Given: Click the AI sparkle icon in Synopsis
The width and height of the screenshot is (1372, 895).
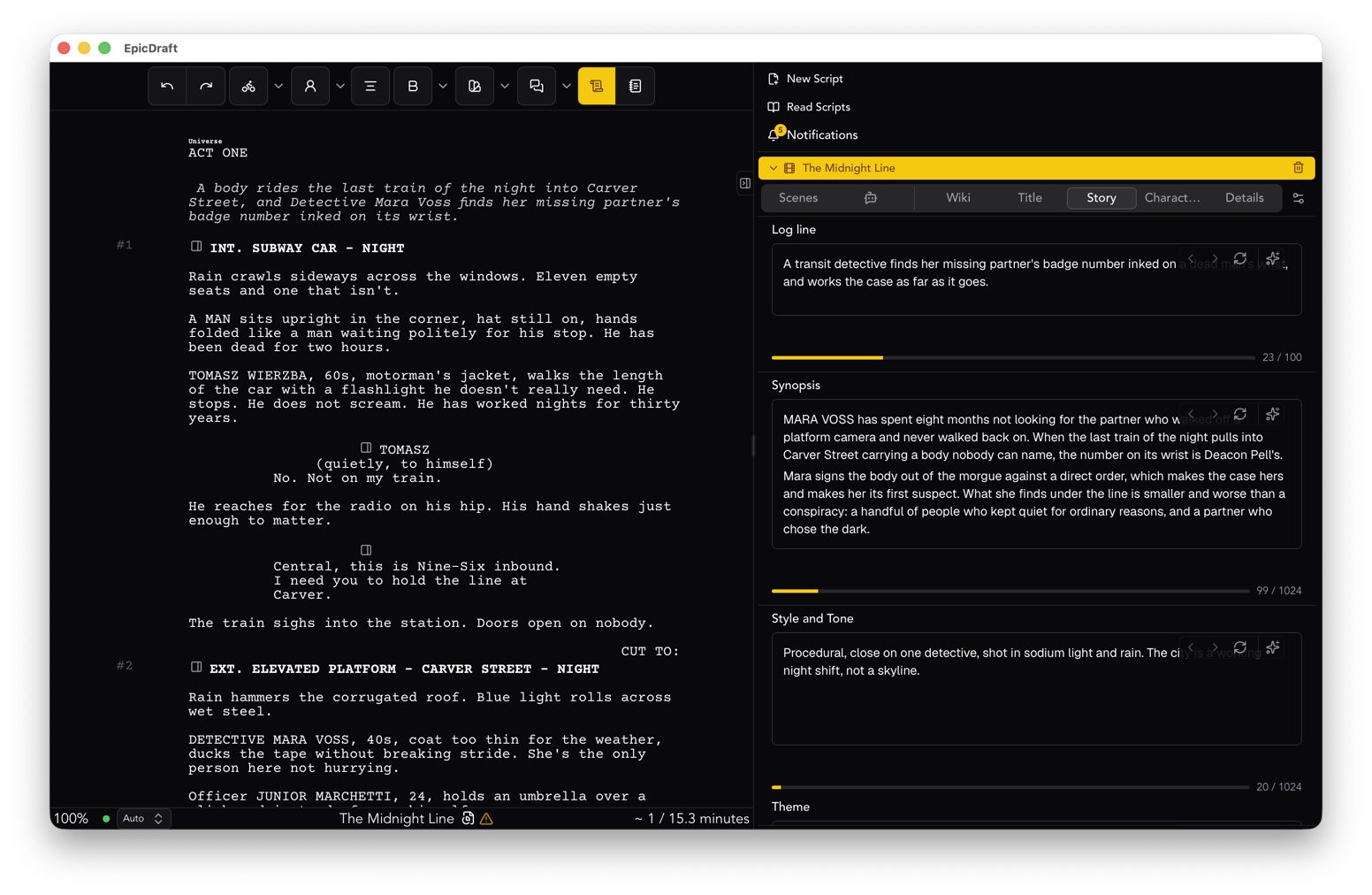Looking at the screenshot, I should [1273, 415].
